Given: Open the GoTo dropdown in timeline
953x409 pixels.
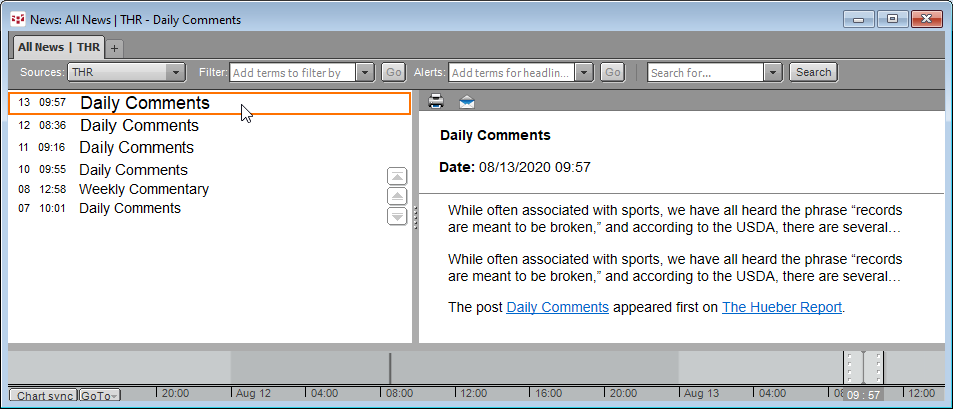Looking at the screenshot, I should click(99, 396).
